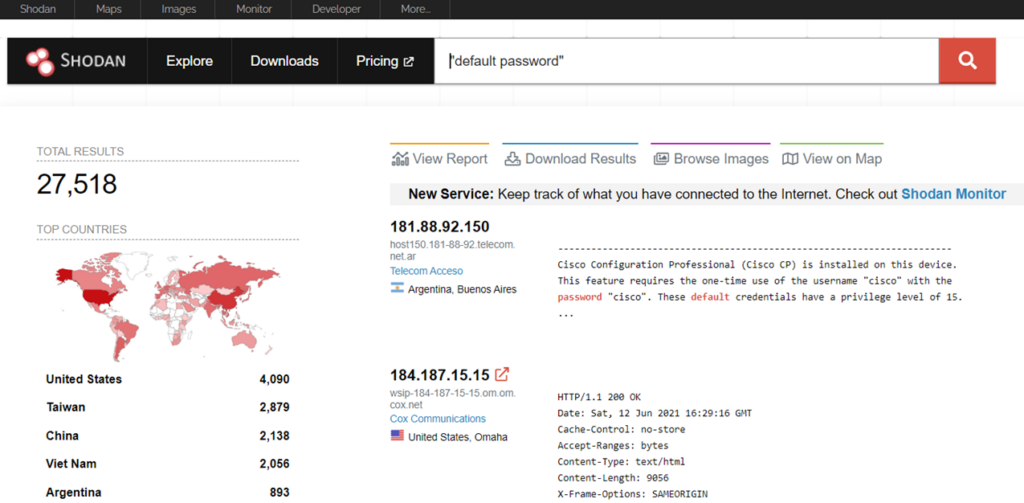
Task: Filter results by United States
Action: [x=84, y=379]
